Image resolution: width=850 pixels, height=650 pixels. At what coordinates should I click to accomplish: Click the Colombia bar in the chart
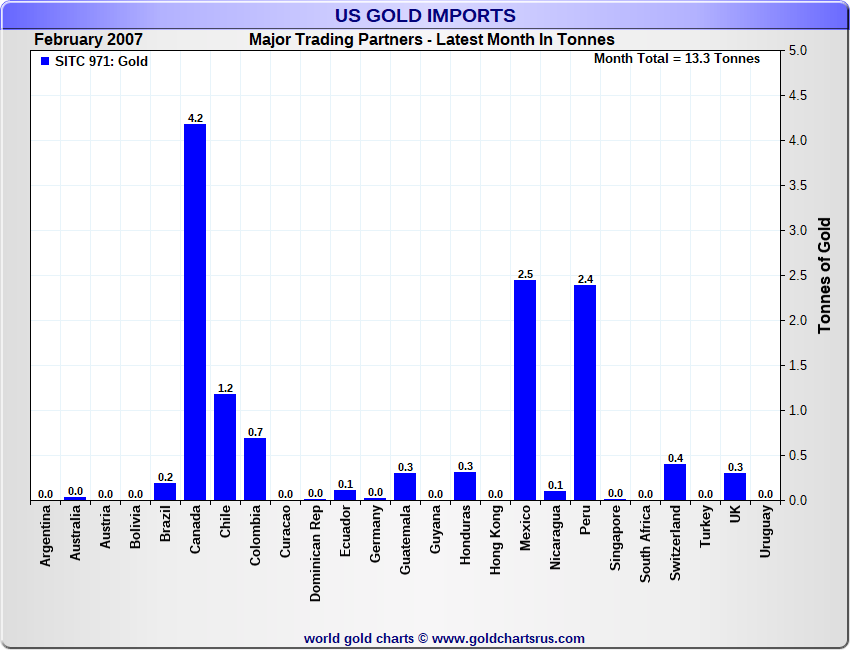pos(255,469)
